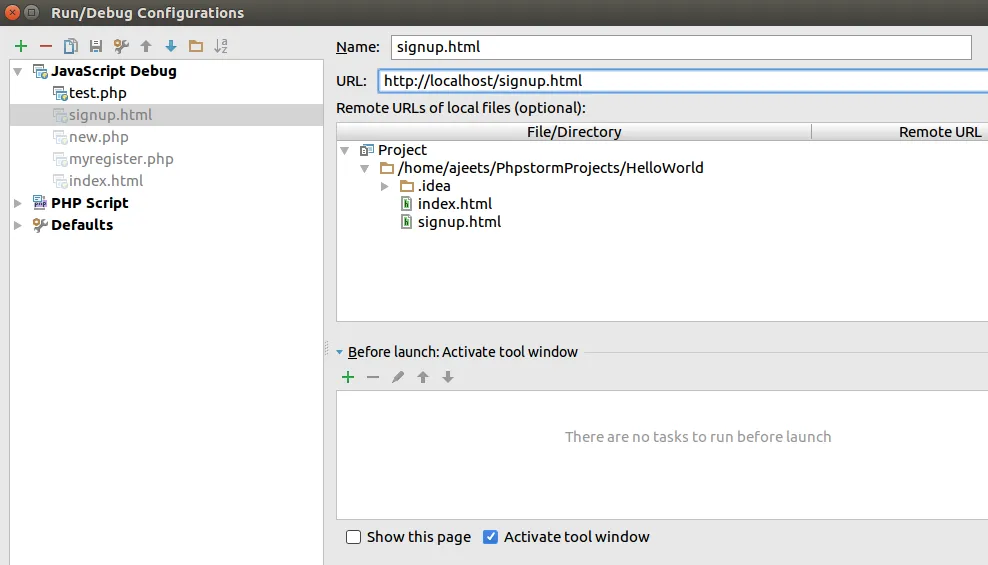The width and height of the screenshot is (988, 565).
Task: Create new folder for configurations
Action: click(x=196, y=46)
